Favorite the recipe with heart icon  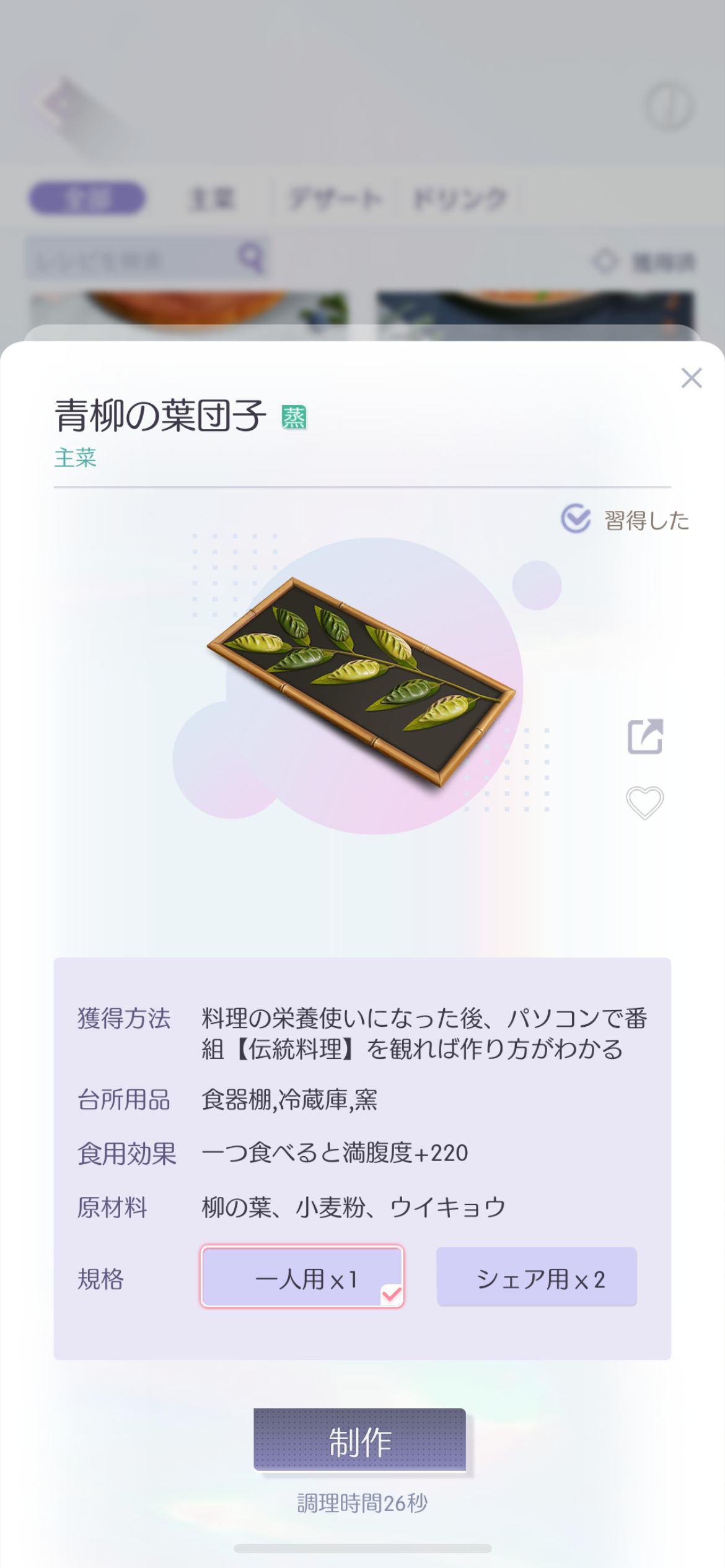pyautogui.click(x=644, y=803)
